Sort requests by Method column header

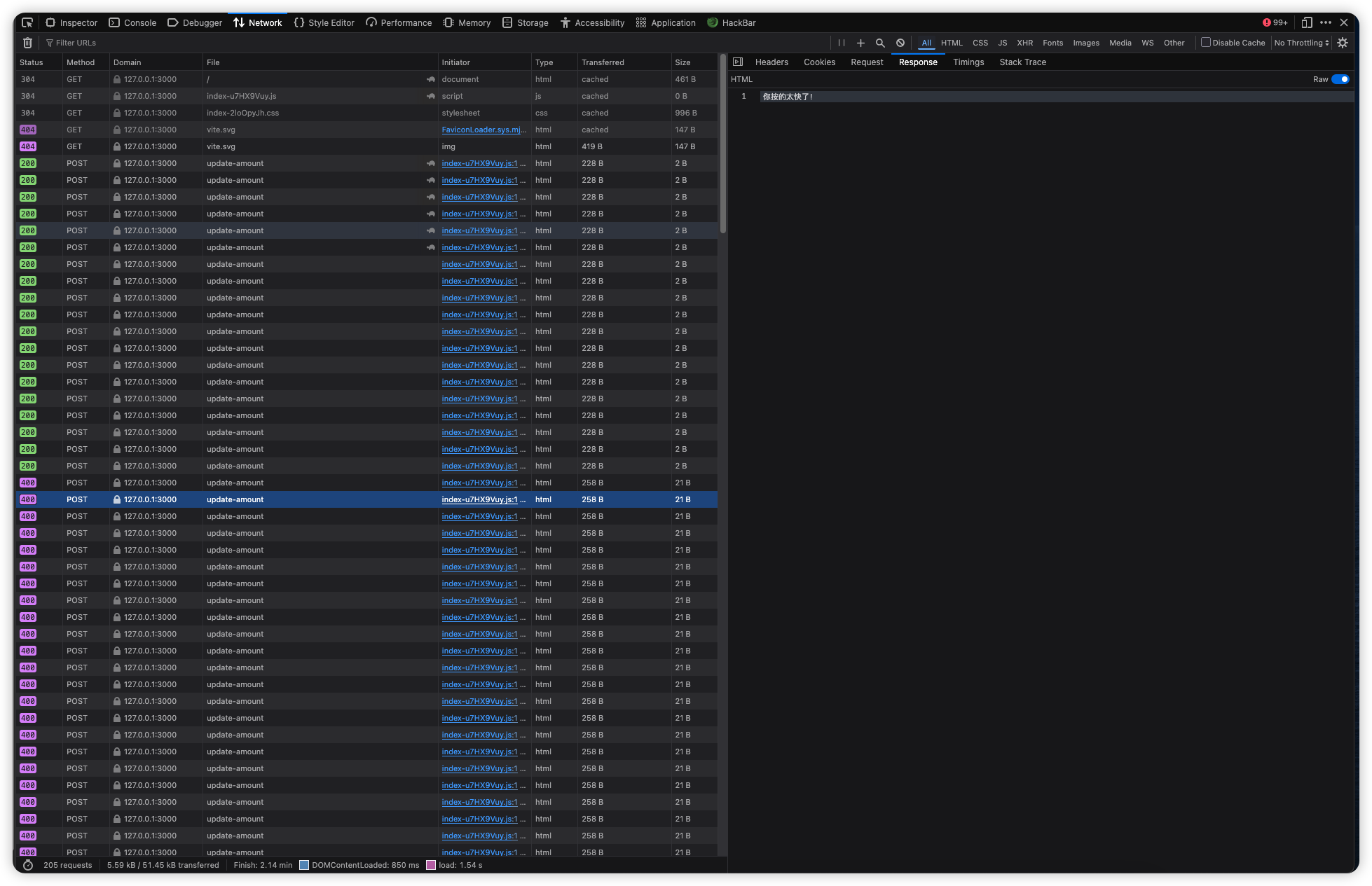tap(85, 62)
